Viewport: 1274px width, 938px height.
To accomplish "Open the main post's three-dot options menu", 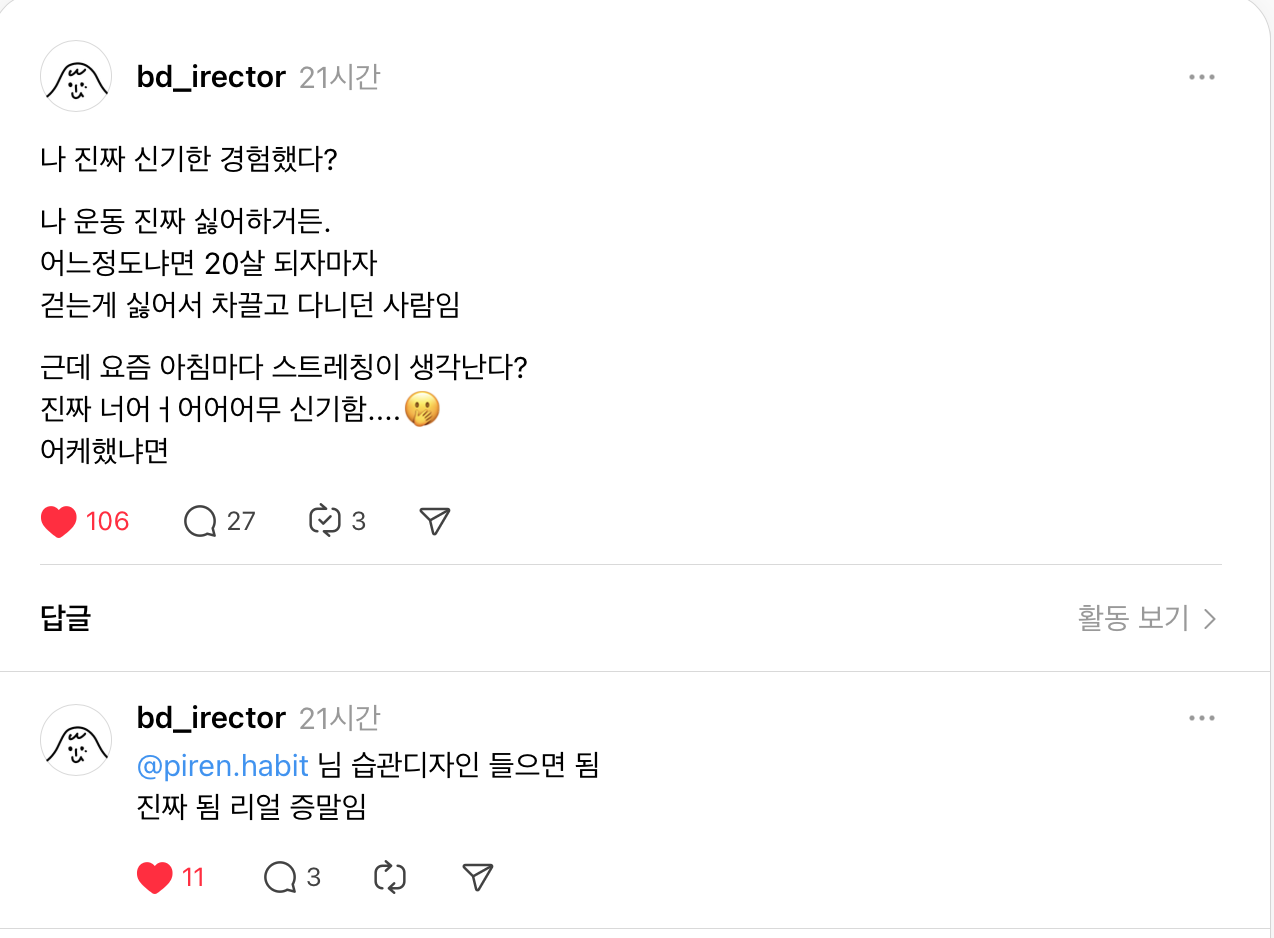I will [1202, 75].
